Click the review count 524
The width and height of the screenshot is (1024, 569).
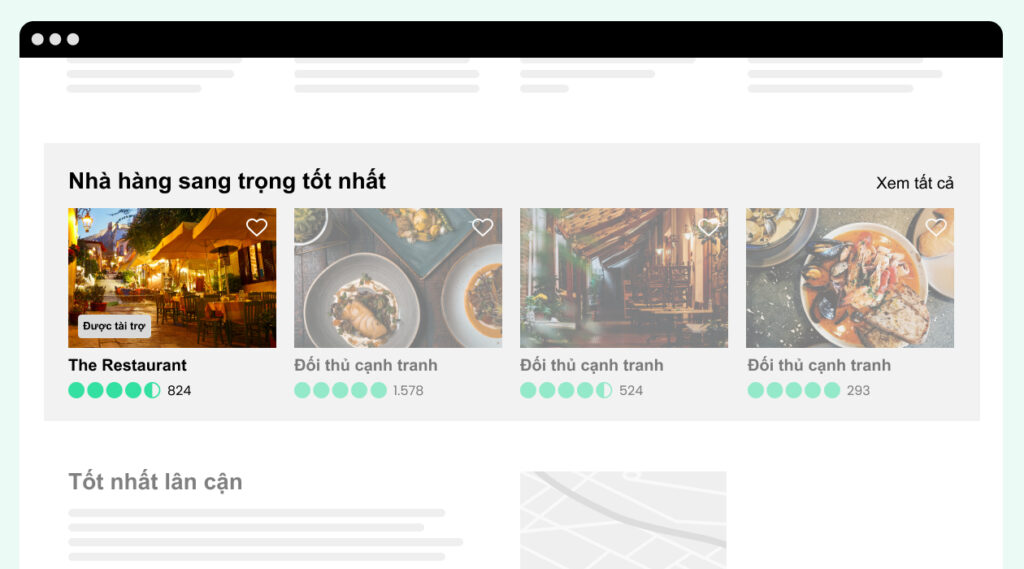point(631,391)
